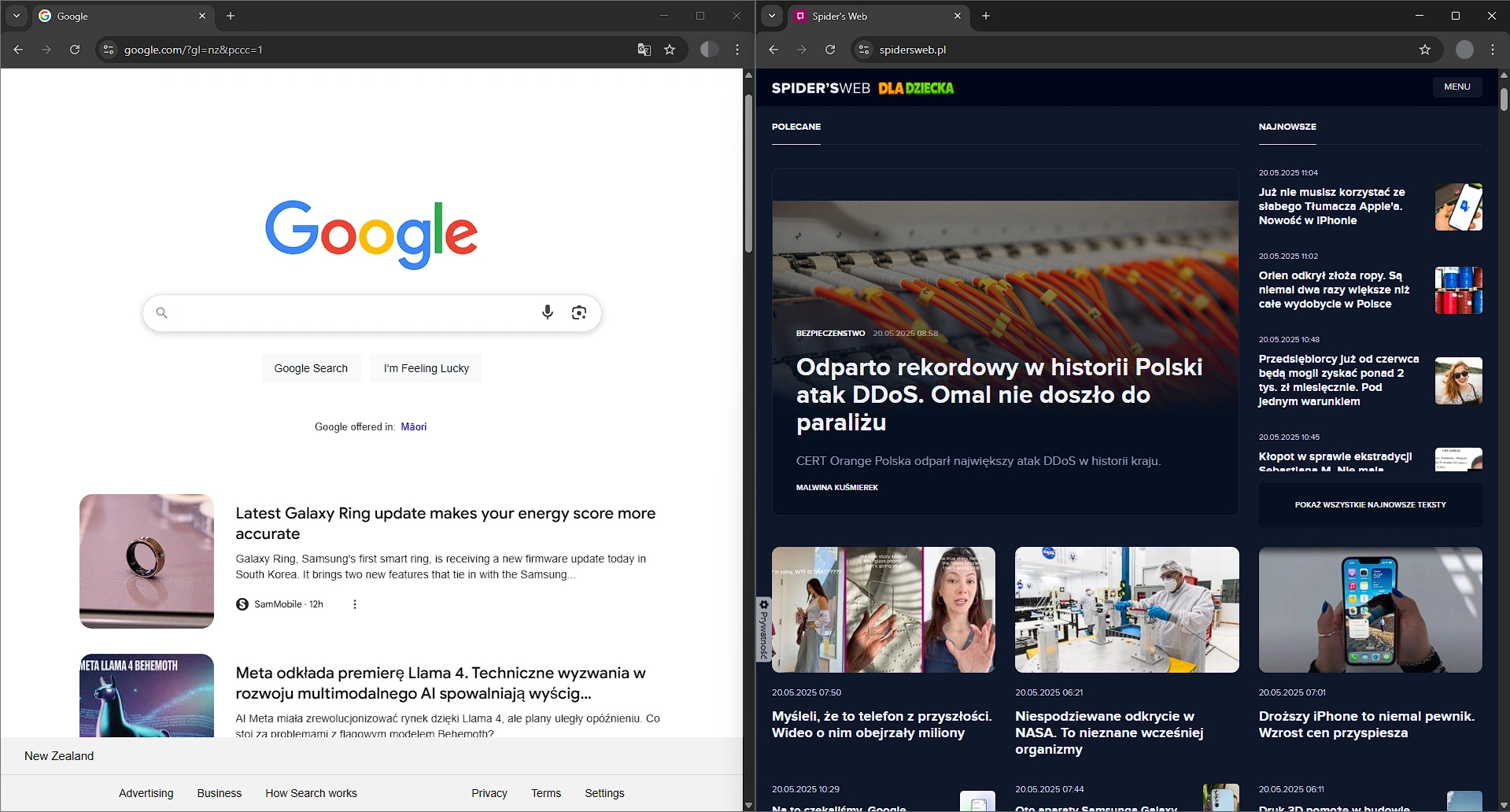1510x812 pixels.
Task: Switch Google language to Māori
Action: 414,426
